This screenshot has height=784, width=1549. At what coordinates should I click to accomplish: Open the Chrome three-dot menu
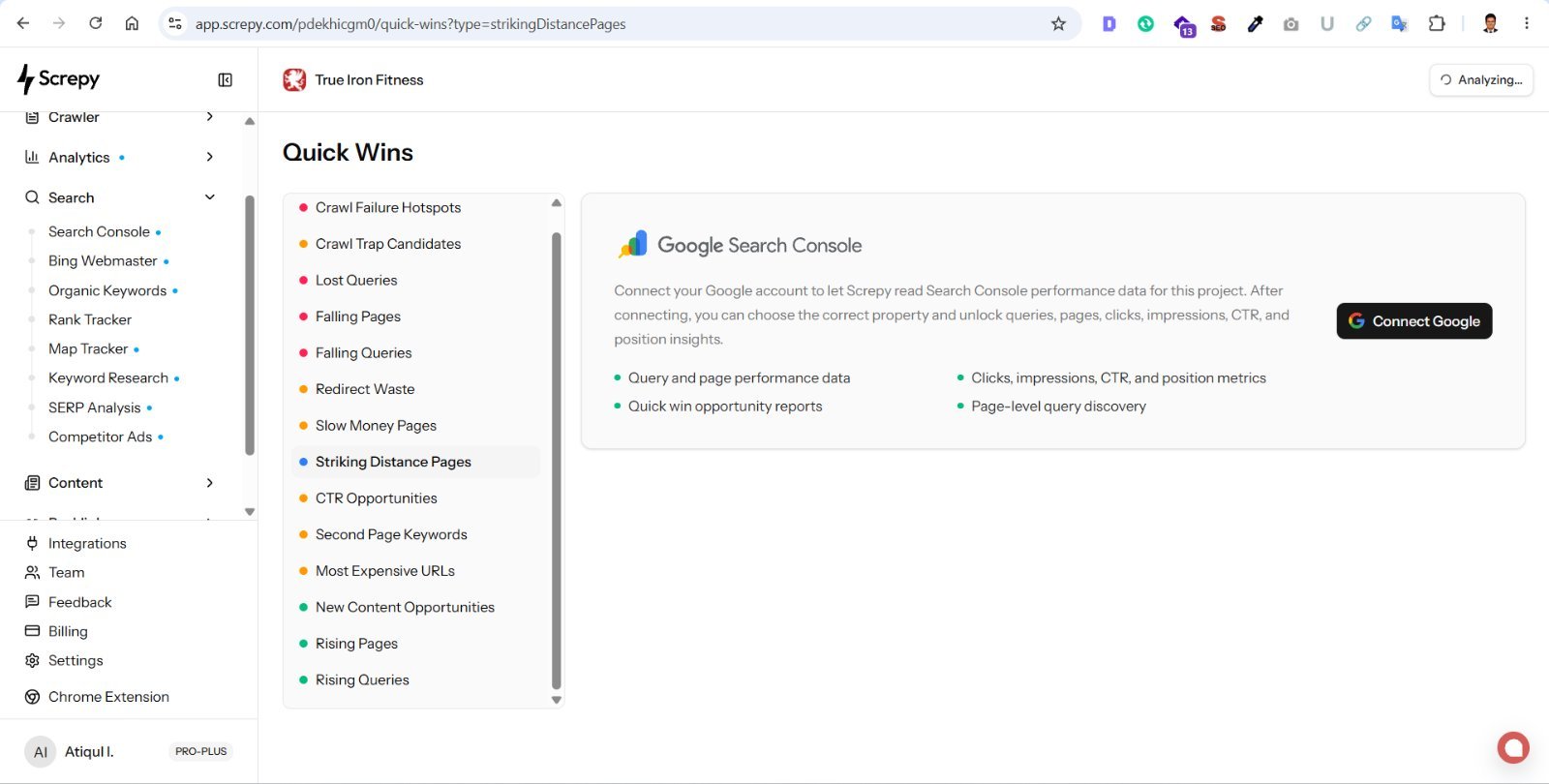[x=1527, y=23]
